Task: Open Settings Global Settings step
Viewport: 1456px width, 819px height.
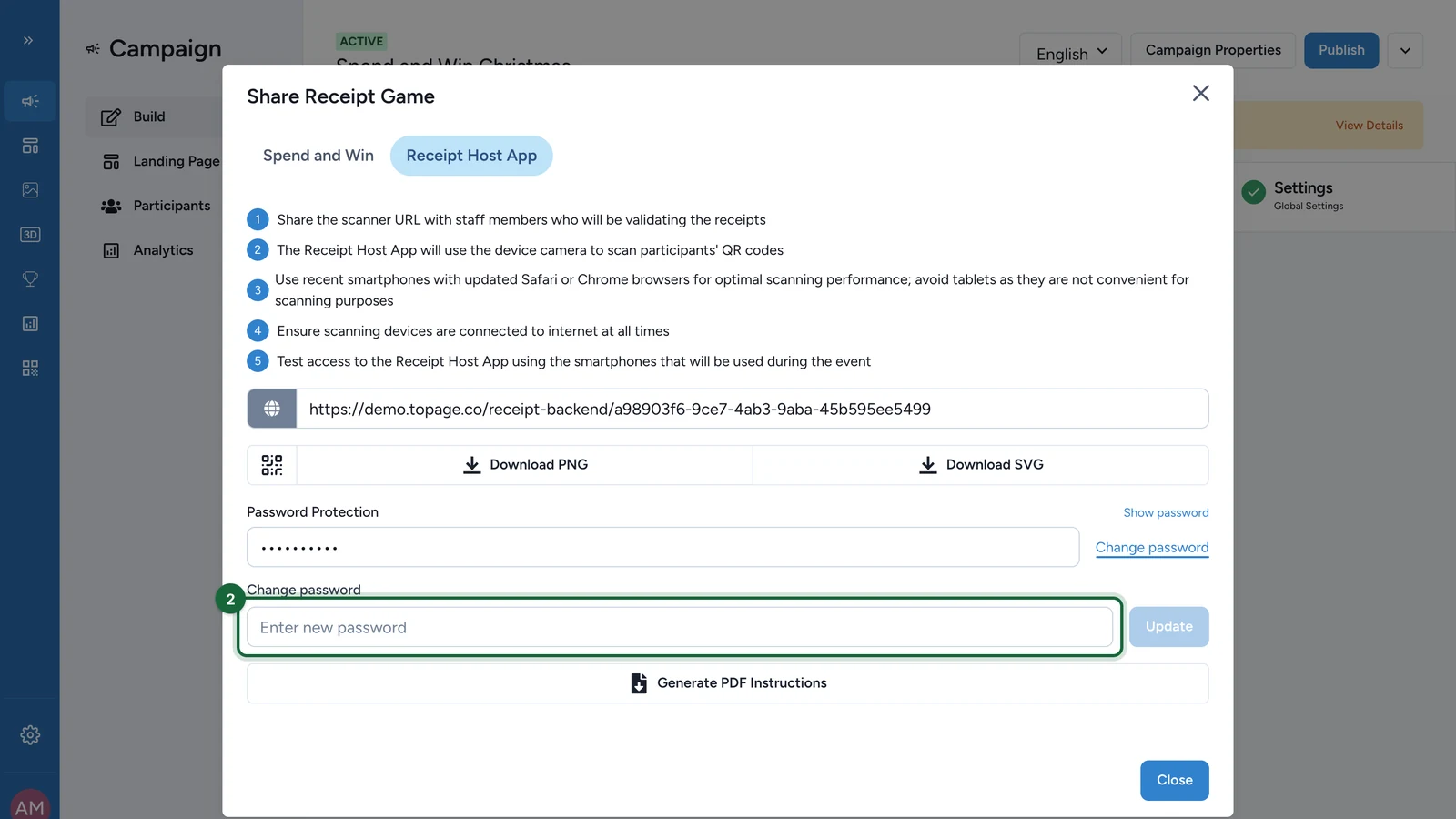Action: (x=1309, y=196)
